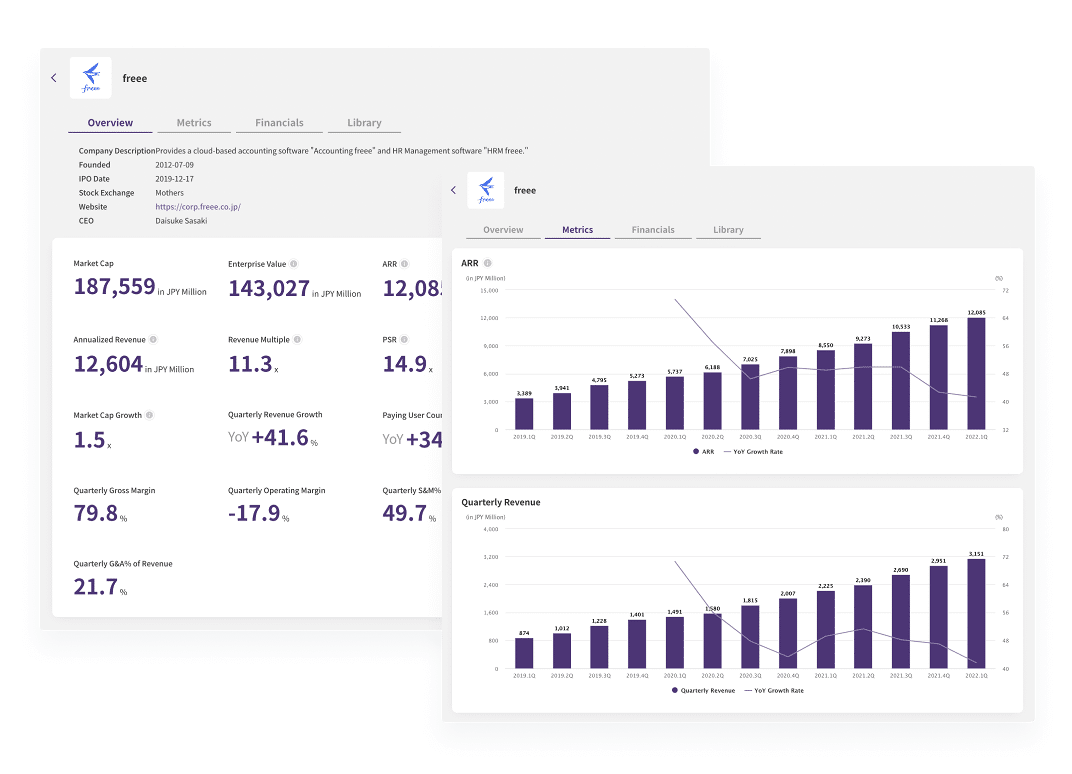The width and height of the screenshot is (1072, 774).
Task: Toggle Quarterly Revenue series in chart legend
Action: 704,691
